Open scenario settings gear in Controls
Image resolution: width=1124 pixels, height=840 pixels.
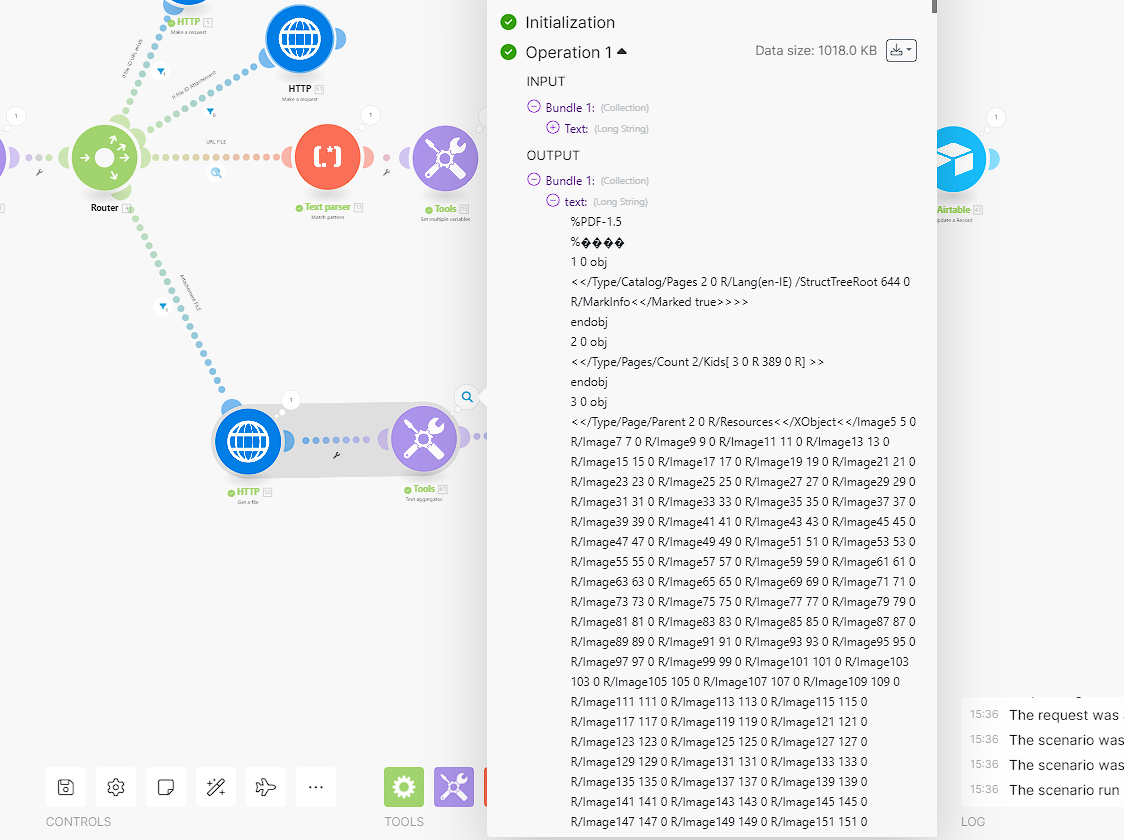coord(115,787)
